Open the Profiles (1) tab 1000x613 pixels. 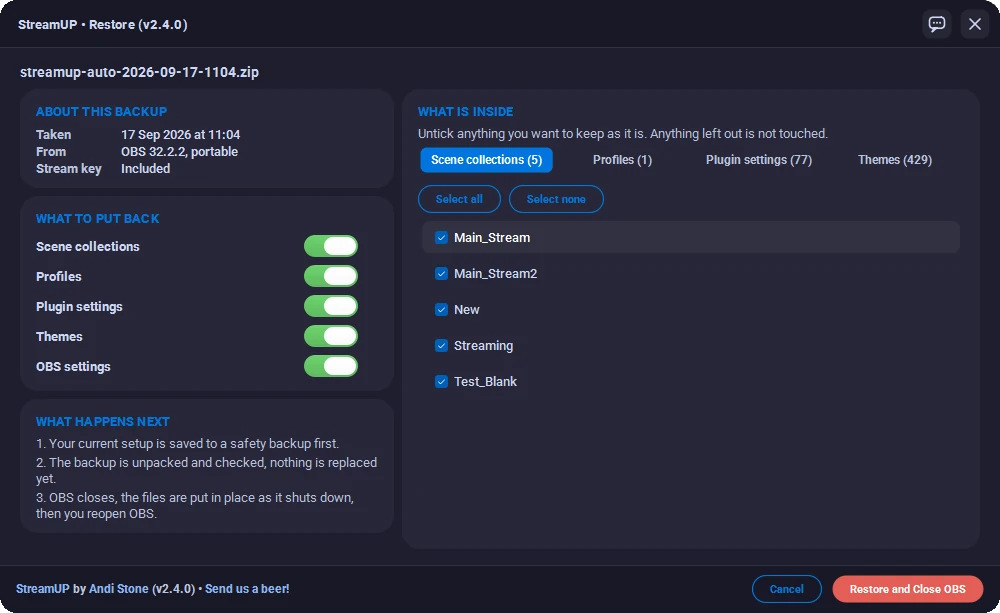tap(622, 160)
